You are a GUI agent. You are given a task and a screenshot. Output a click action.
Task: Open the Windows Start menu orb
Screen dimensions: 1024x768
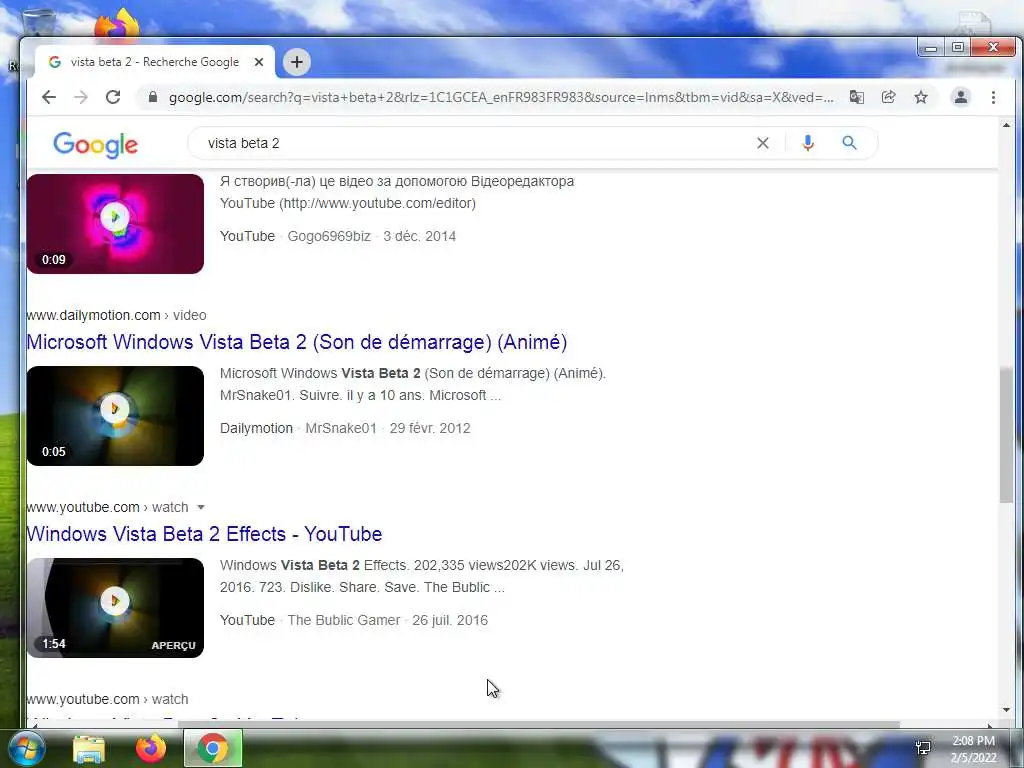[27, 748]
